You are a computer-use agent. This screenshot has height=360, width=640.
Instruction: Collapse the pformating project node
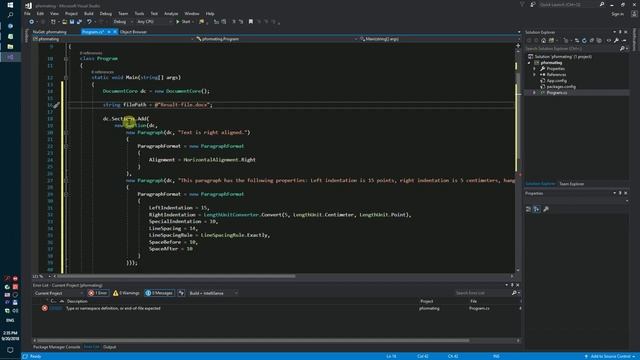point(529,63)
